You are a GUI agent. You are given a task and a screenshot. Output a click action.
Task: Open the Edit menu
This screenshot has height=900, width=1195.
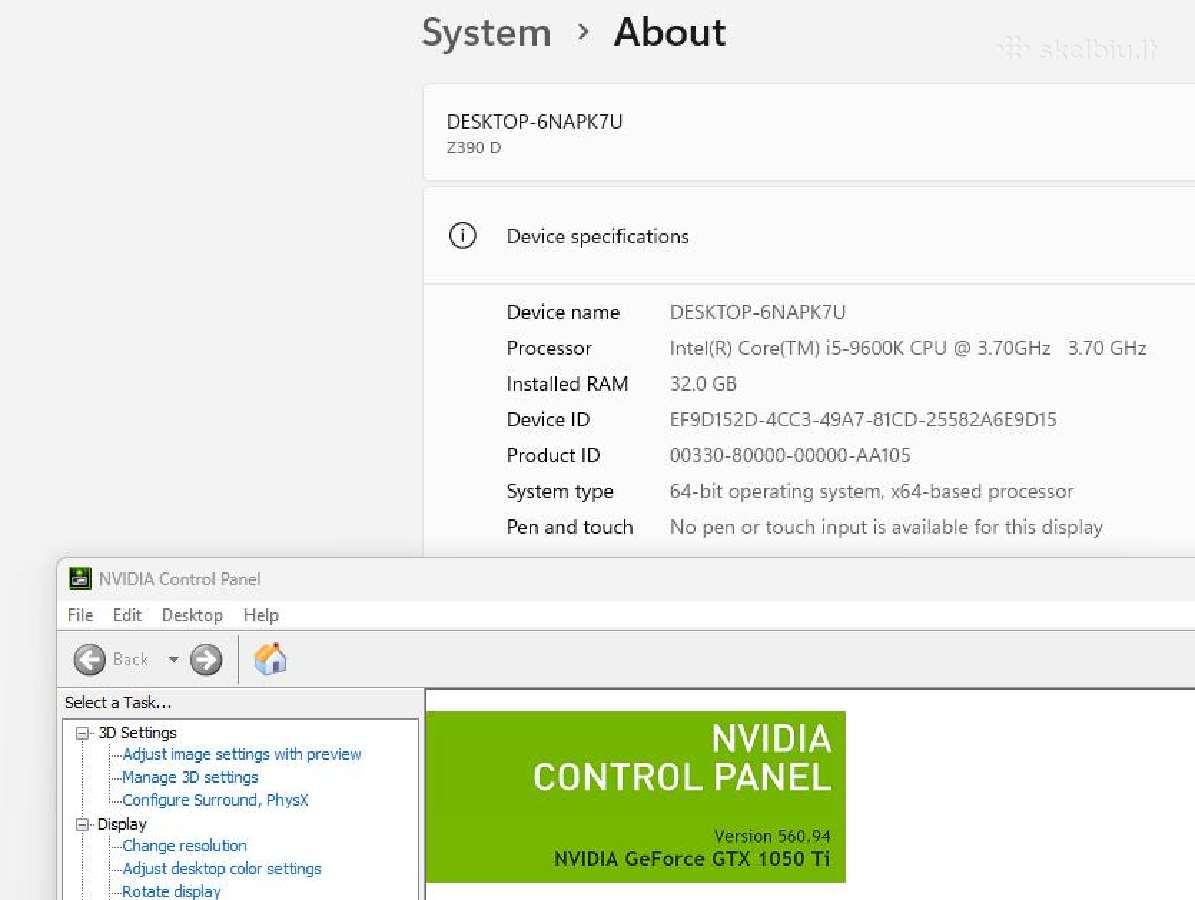click(127, 615)
